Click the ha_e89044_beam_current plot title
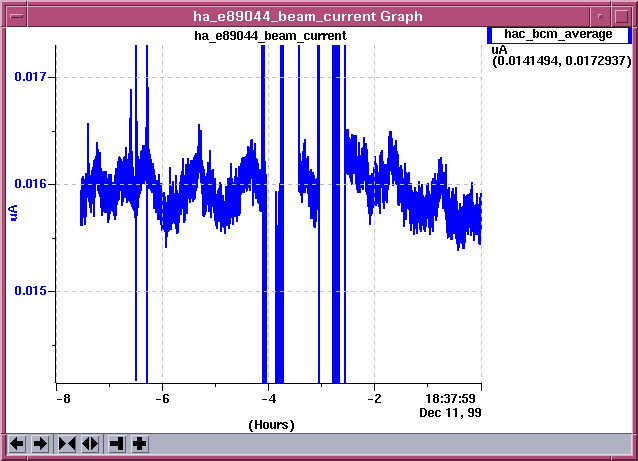The image size is (638, 461). click(270, 35)
